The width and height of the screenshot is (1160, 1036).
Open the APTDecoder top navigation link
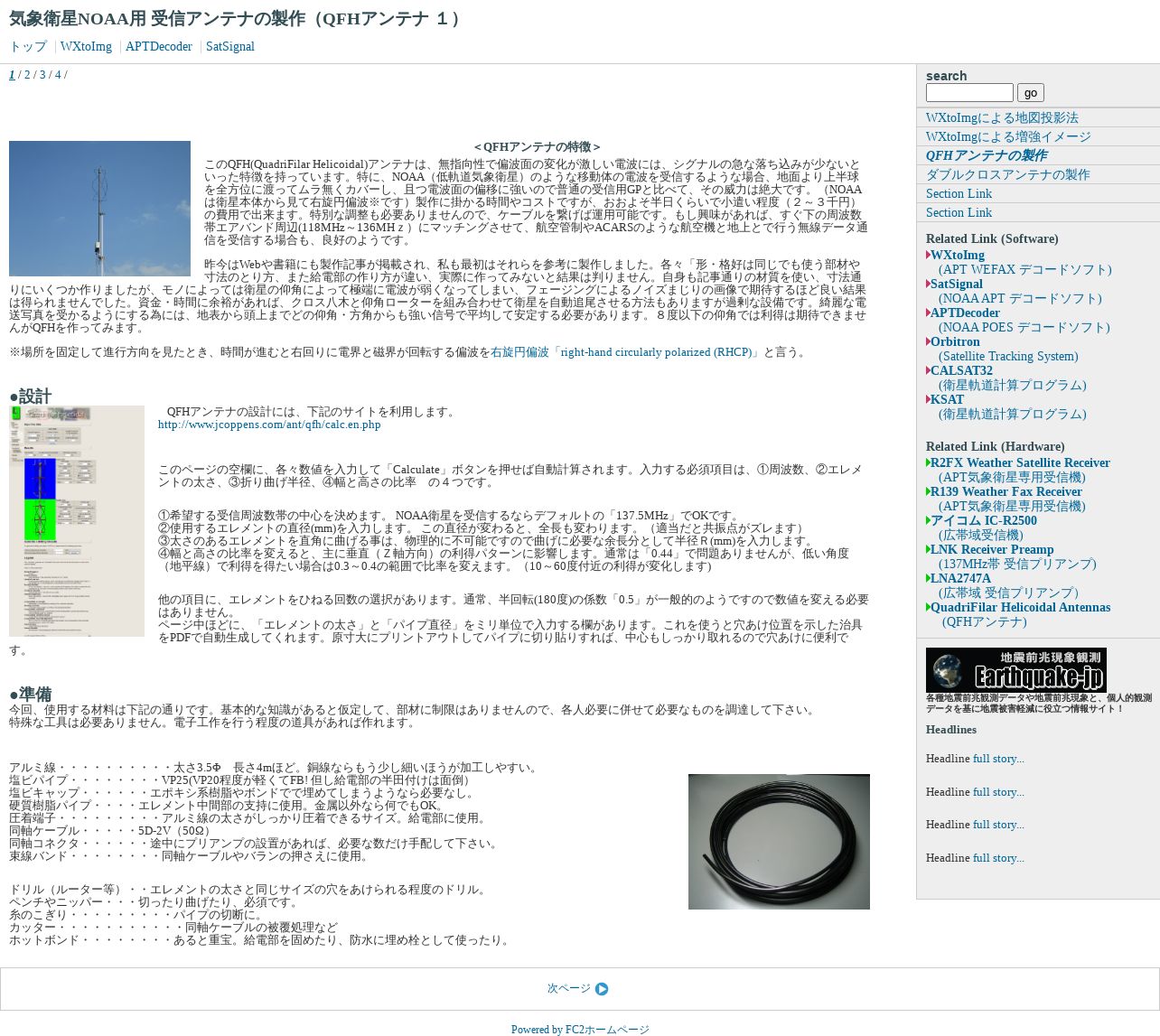pos(159,47)
